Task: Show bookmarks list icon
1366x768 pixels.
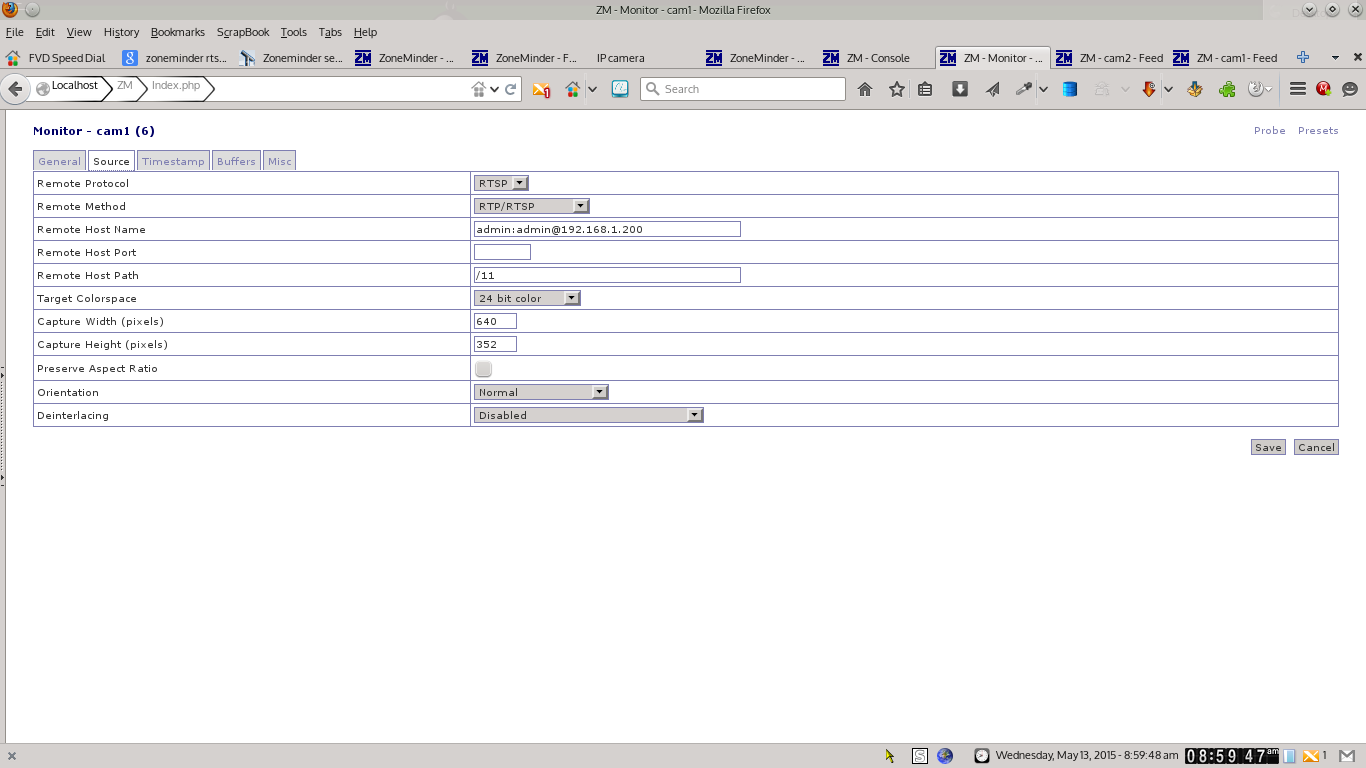Action: 925,89
